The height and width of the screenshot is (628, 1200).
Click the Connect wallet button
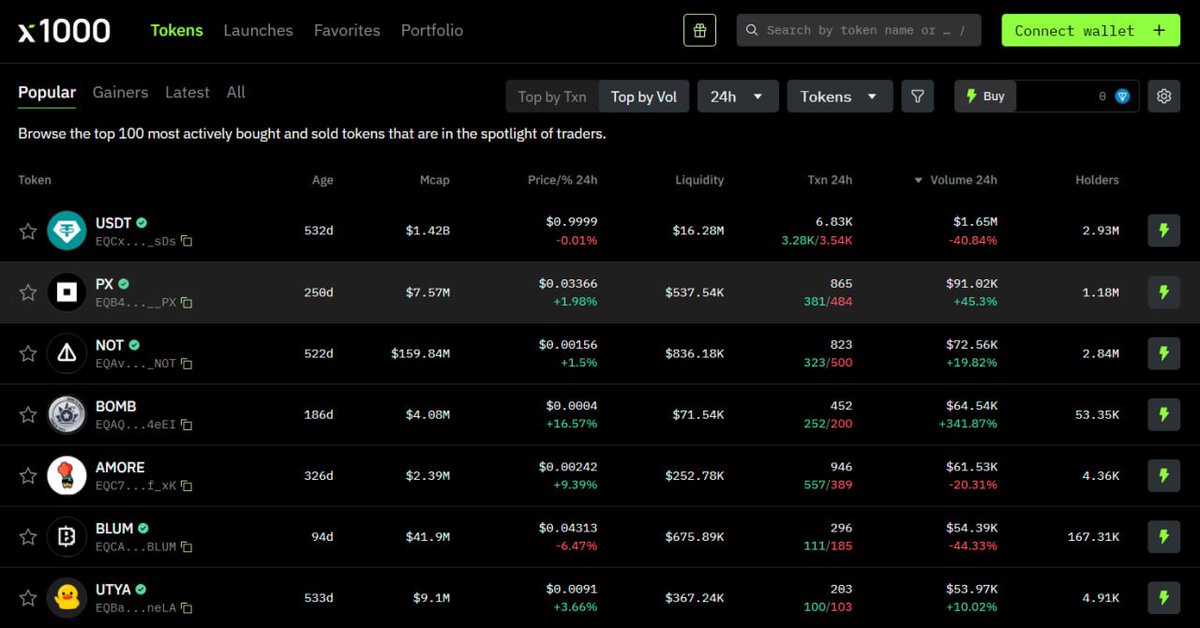pos(1089,30)
